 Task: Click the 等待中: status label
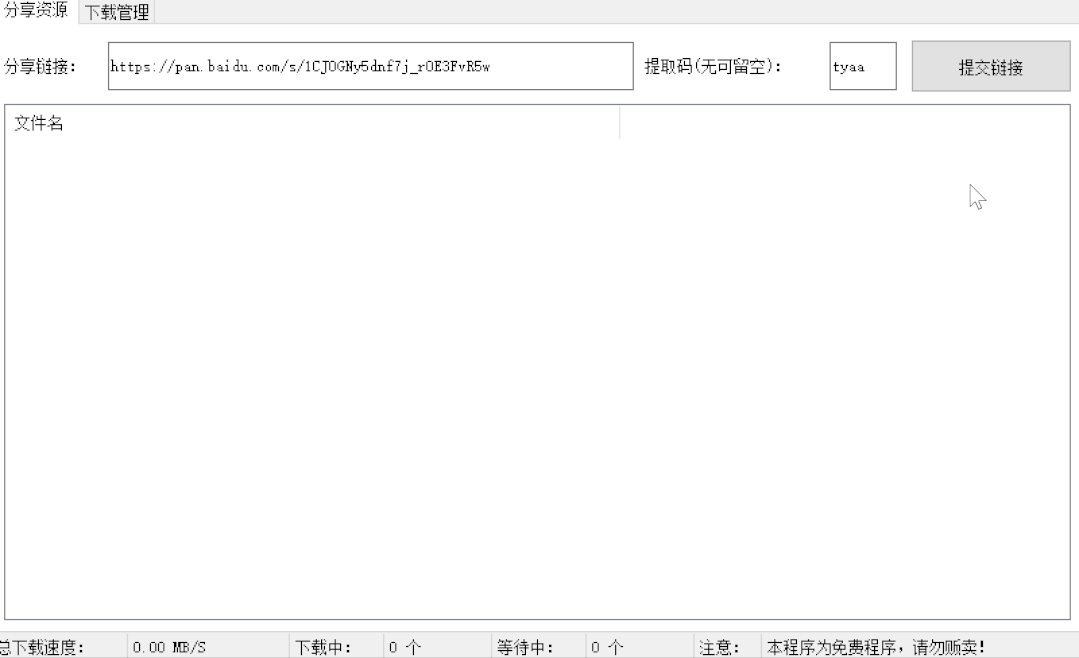525,647
